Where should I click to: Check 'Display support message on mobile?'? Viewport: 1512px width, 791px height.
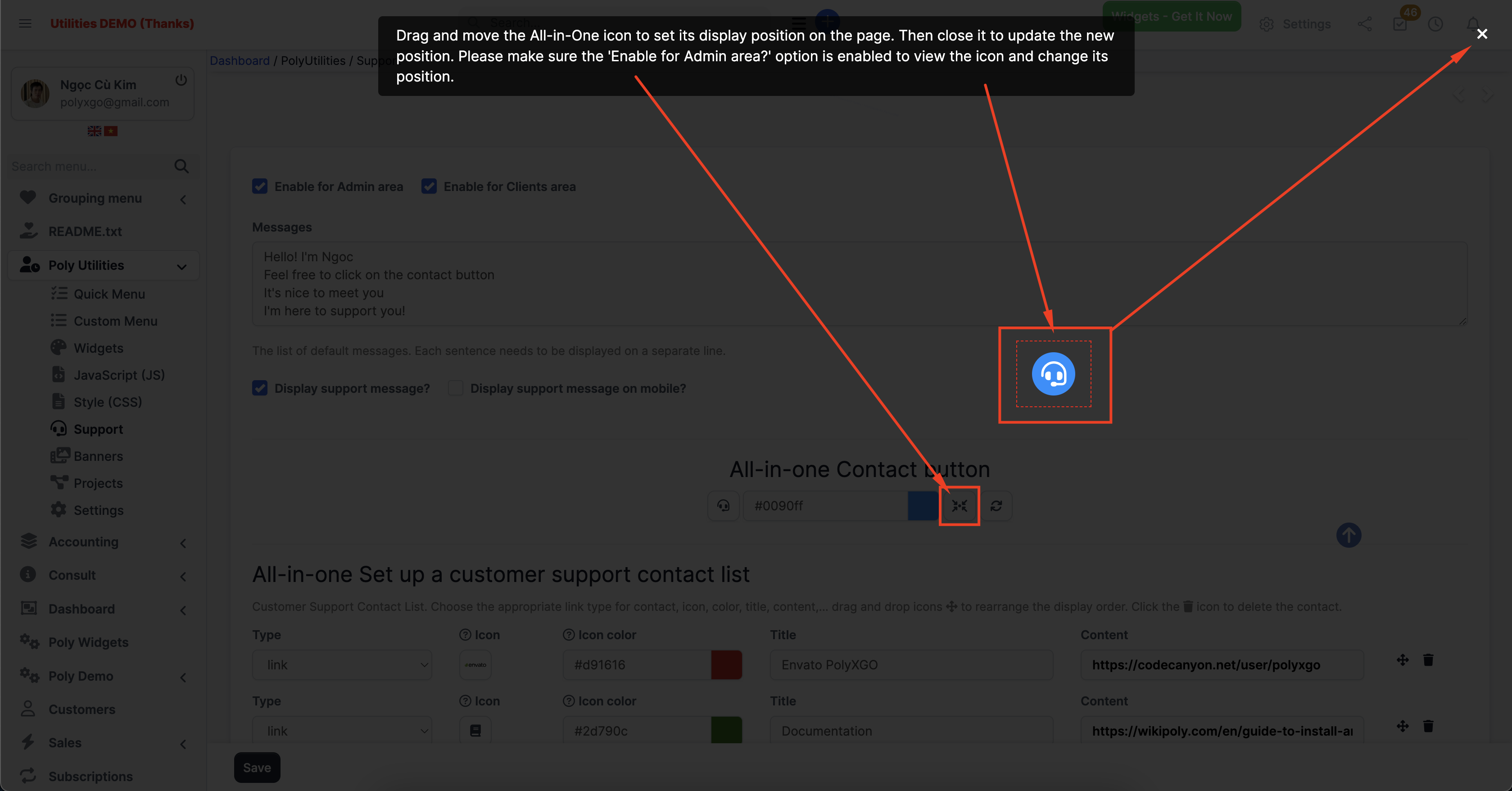point(456,388)
